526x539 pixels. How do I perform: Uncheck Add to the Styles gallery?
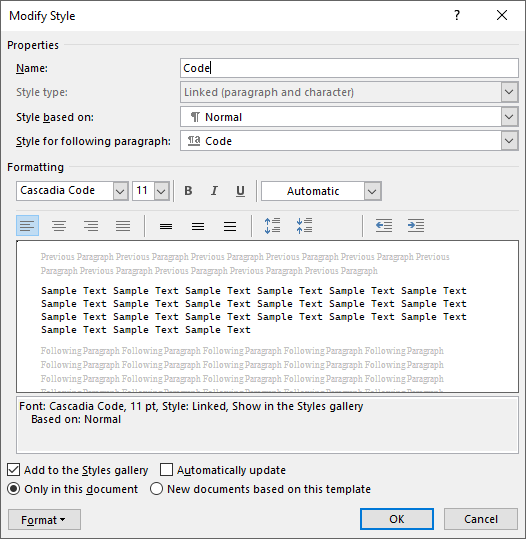(13, 470)
